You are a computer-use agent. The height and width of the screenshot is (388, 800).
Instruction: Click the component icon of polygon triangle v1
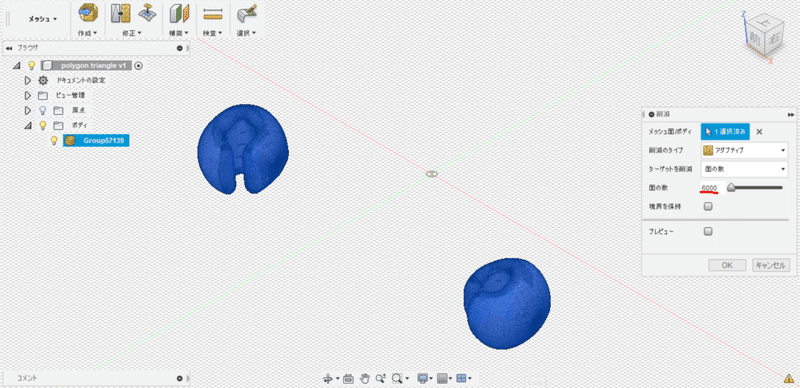(47, 65)
